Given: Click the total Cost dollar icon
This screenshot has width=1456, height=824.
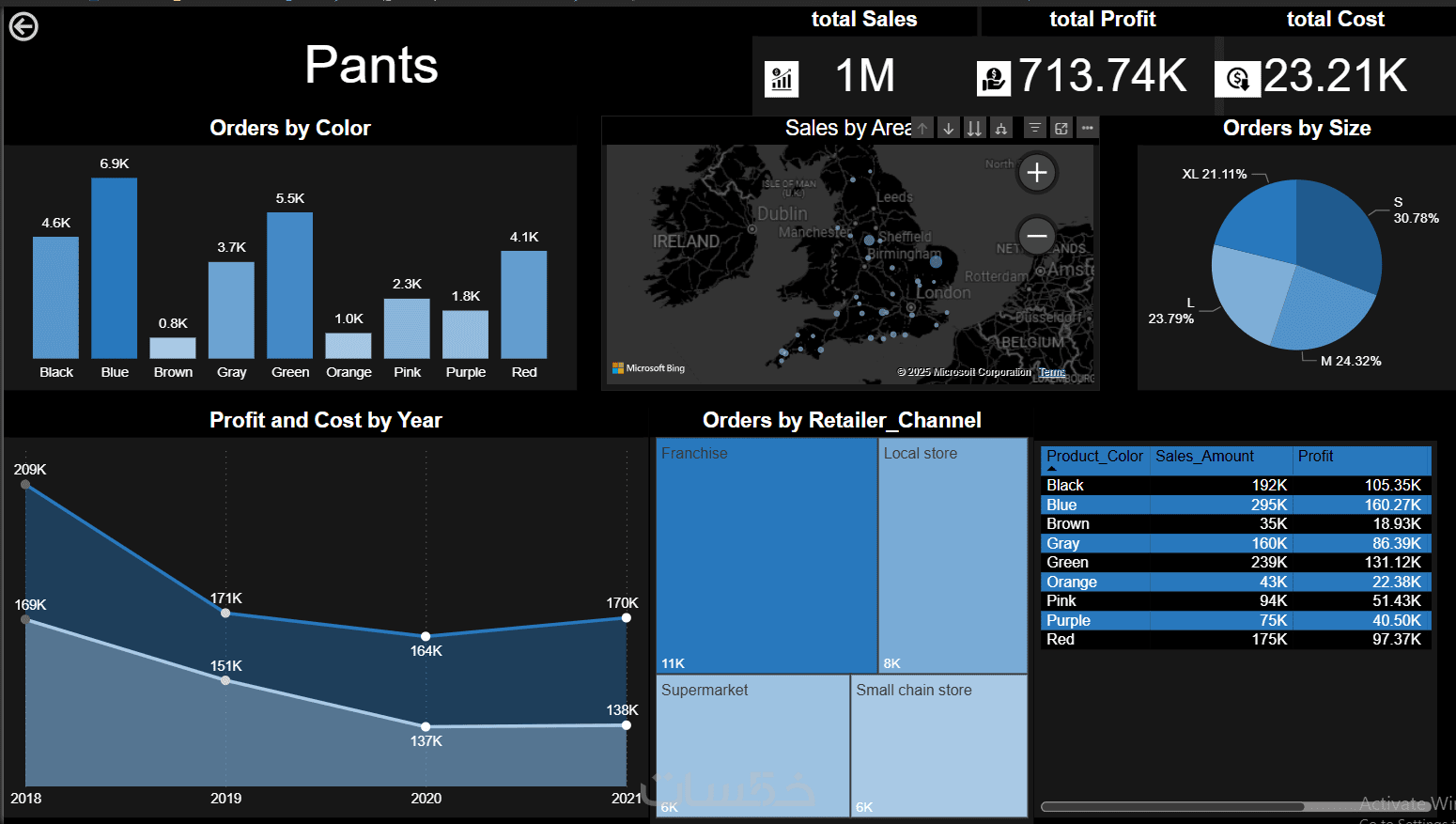Looking at the screenshot, I should (x=1237, y=79).
